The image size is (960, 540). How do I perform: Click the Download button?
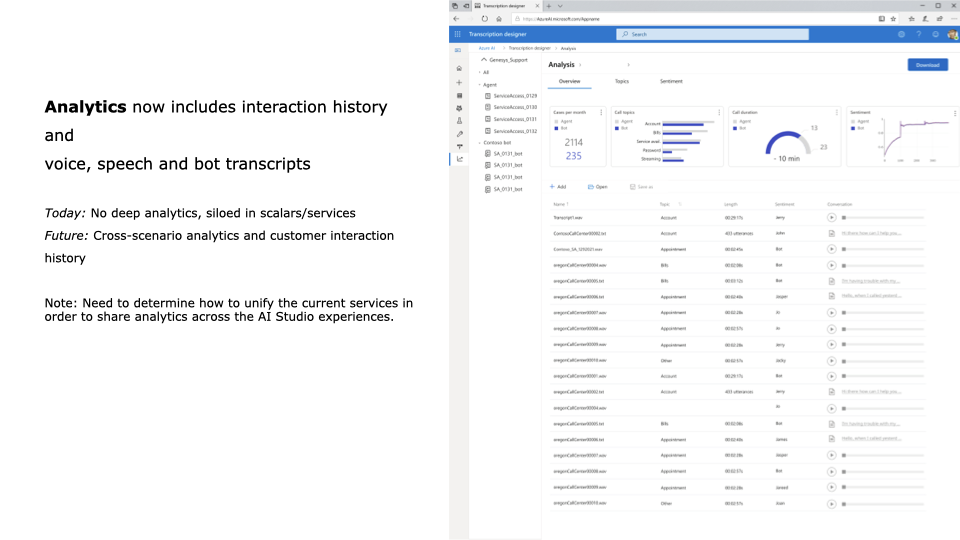click(x=928, y=65)
